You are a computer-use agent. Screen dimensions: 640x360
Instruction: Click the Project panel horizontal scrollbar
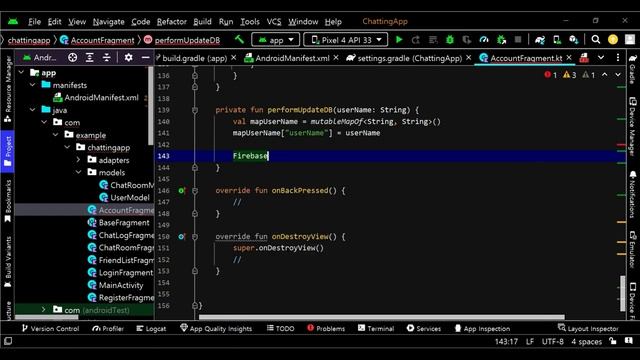tap(47, 317)
